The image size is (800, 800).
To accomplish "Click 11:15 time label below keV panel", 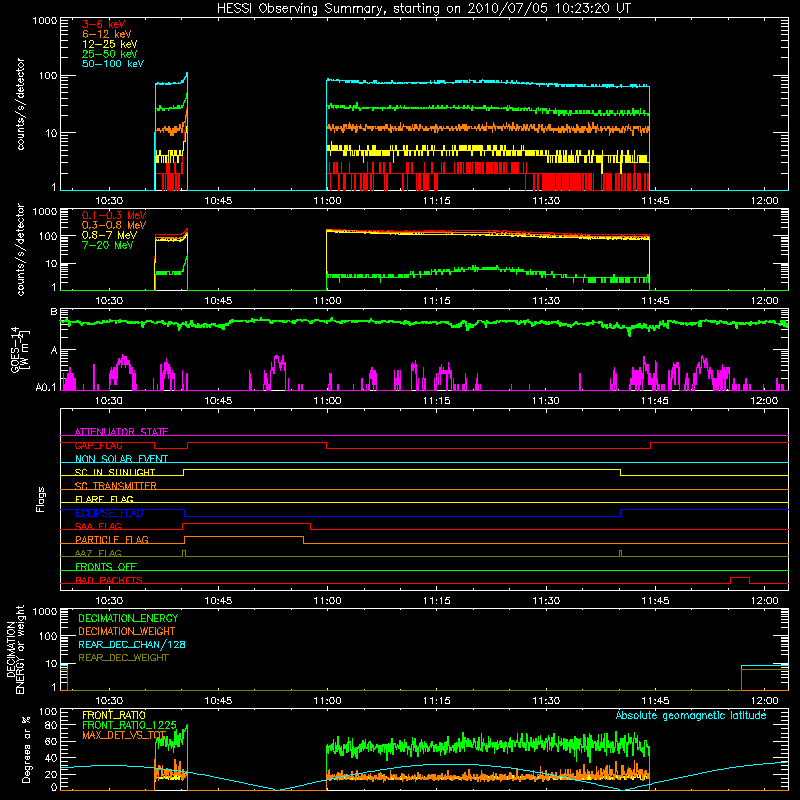I will coord(436,201).
